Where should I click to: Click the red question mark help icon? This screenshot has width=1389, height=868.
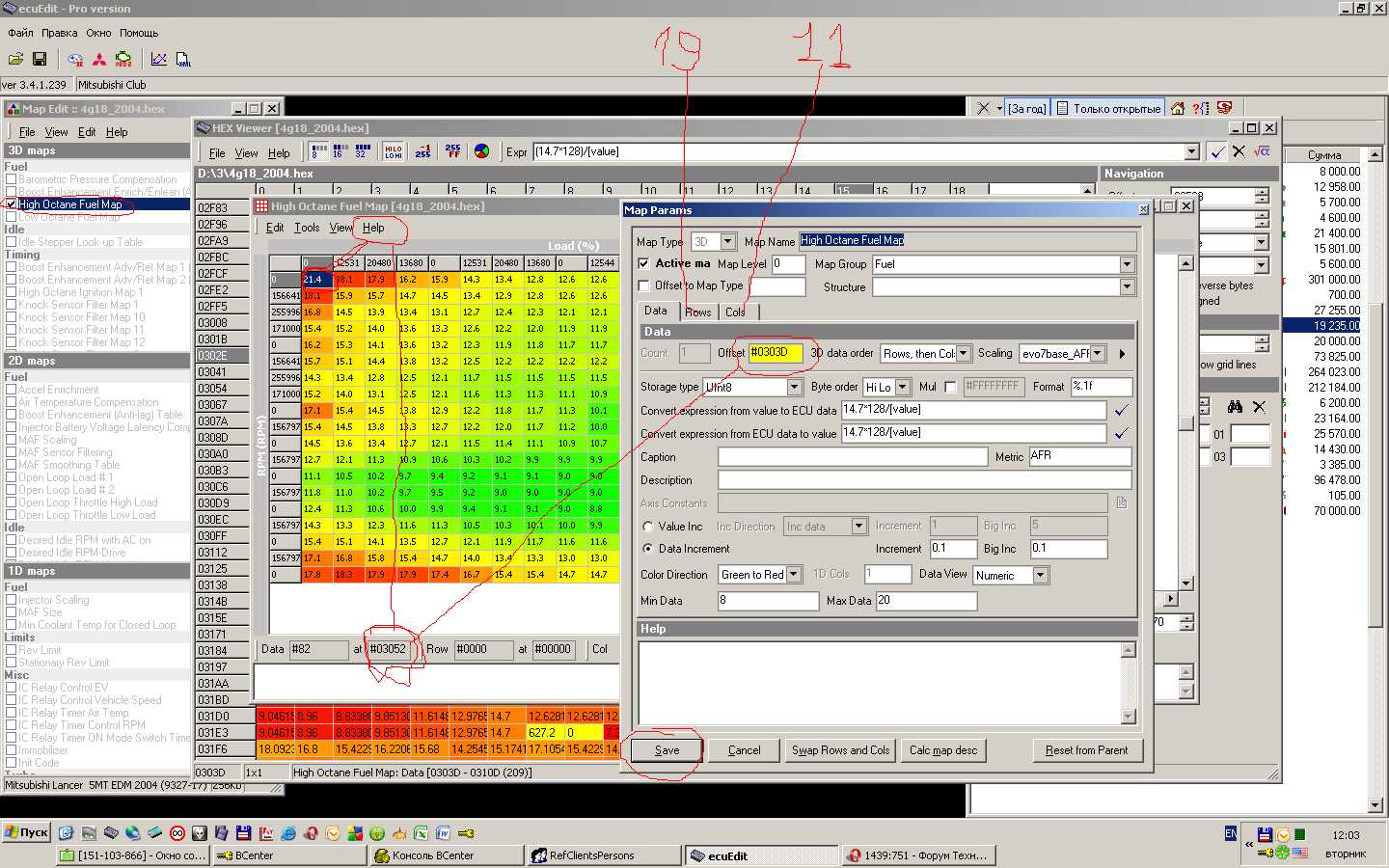pyautogui.click(x=1201, y=108)
